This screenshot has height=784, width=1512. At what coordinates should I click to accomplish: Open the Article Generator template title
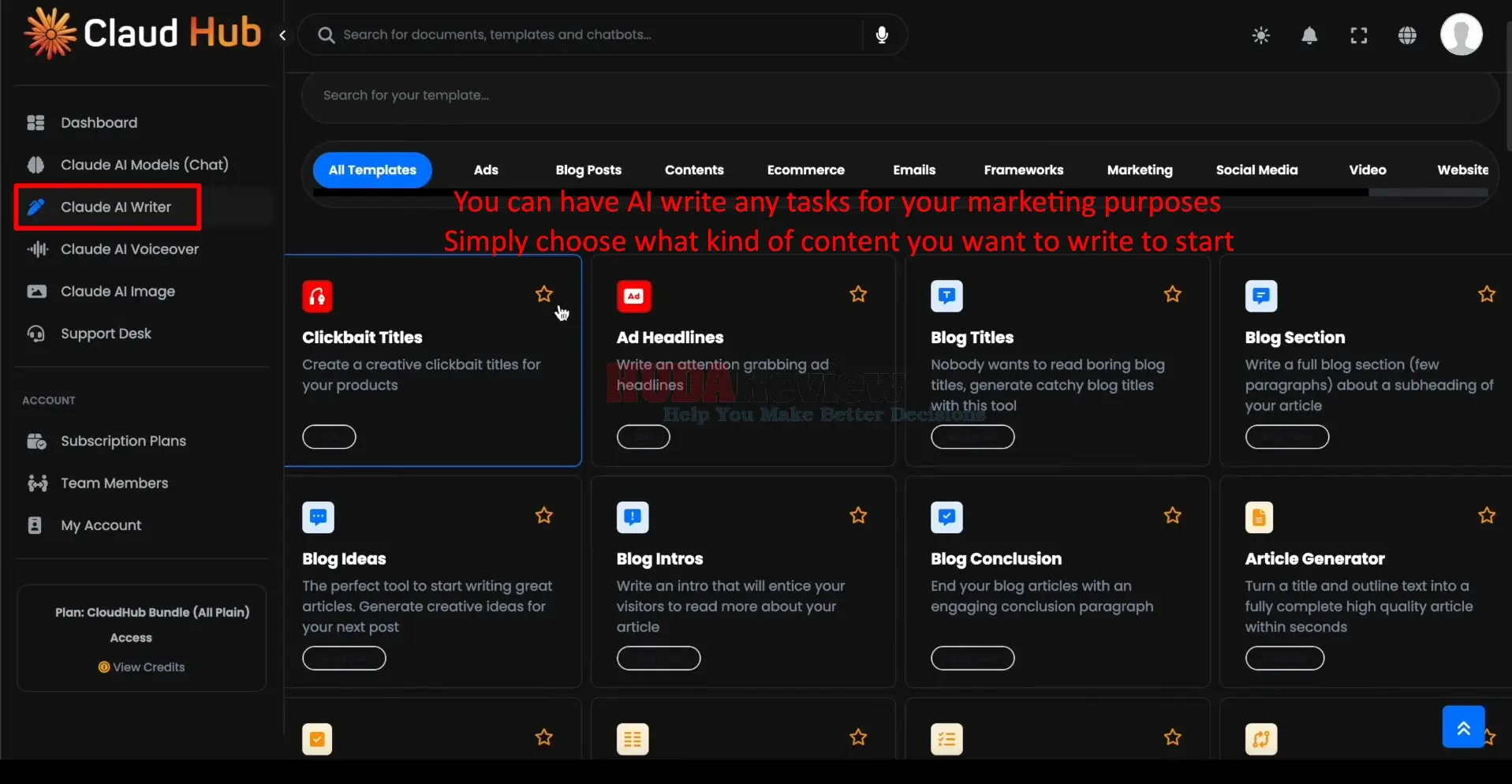click(1315, 559)
